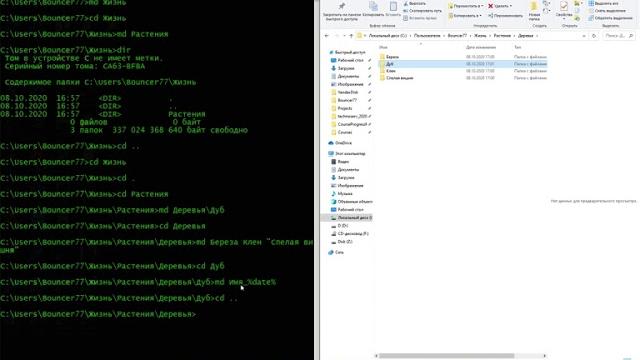Open the Копировать в (Copy to) dropdown

coord(465,16)
